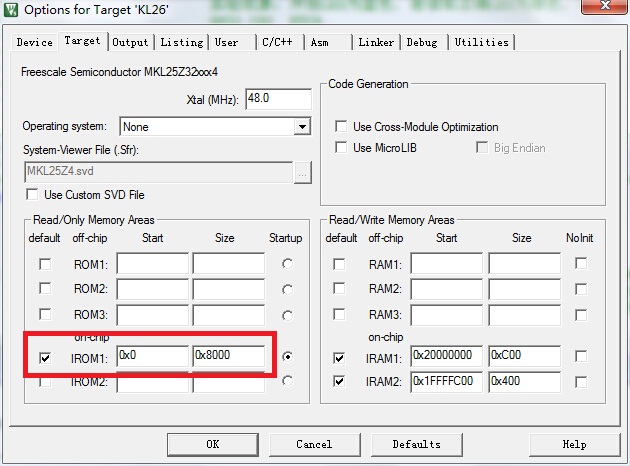
Task: Check the RAM2 default checkbox
Action: (339, 289)
